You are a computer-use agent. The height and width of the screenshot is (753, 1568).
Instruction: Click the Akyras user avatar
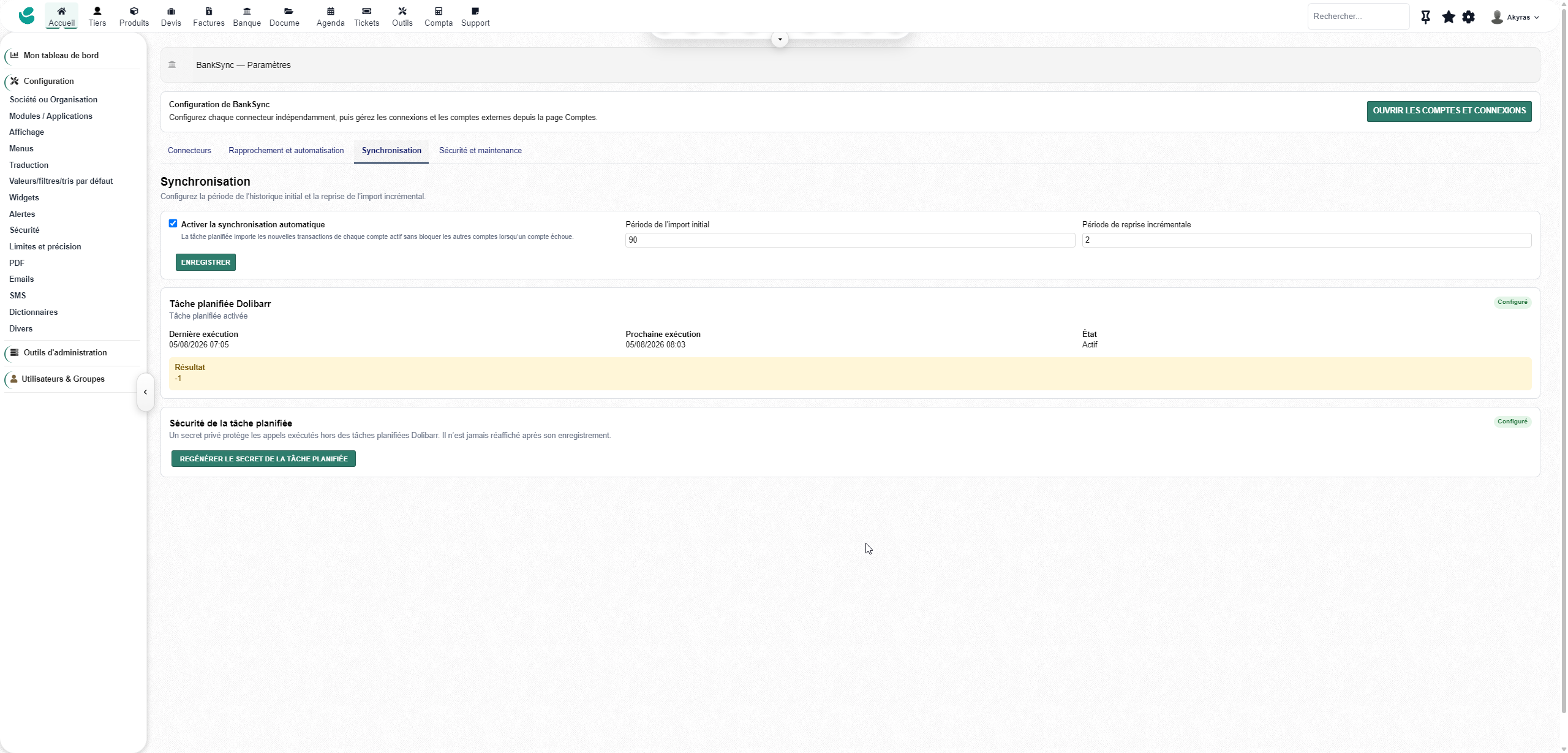click(1497, 17)
